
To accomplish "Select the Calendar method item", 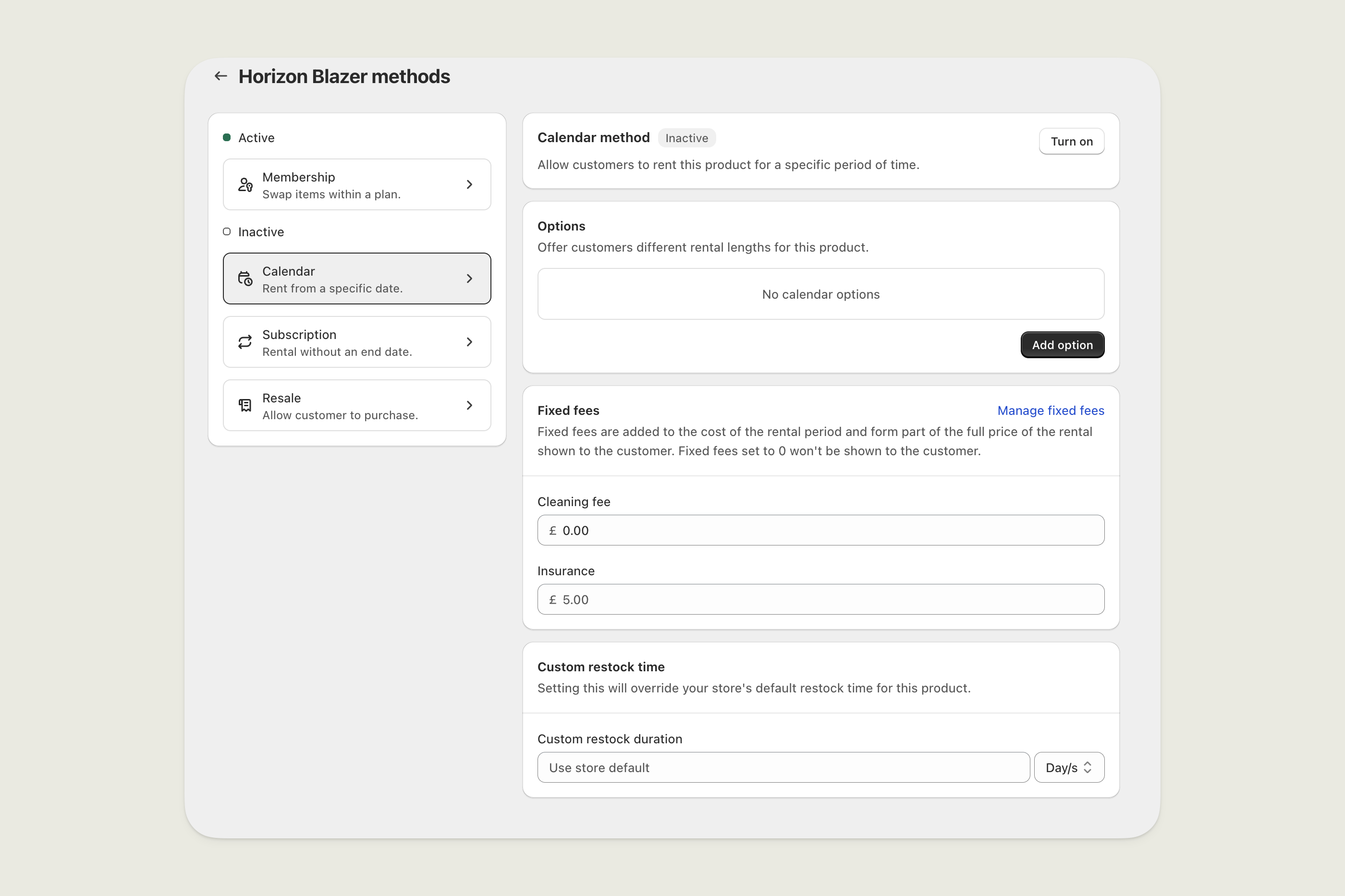I will [x=356, y=279].
